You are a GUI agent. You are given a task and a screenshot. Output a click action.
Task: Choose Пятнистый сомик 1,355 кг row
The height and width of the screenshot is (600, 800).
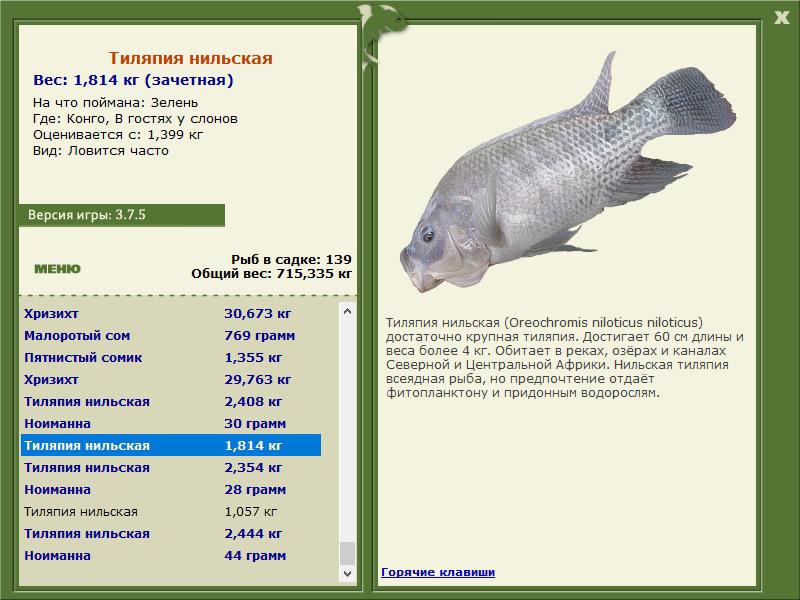point(170,357)
